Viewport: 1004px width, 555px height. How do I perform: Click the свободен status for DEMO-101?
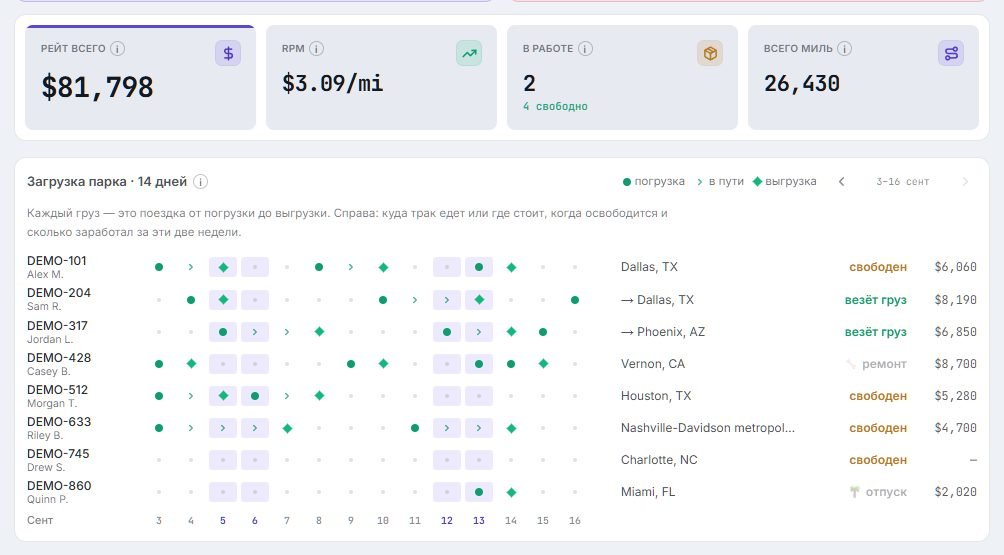[878, 267]
